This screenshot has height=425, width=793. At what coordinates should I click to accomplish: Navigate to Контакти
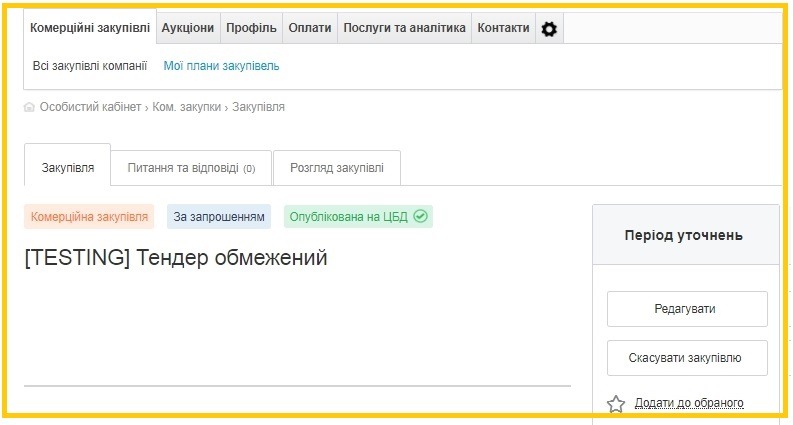[x=503, y=29]
